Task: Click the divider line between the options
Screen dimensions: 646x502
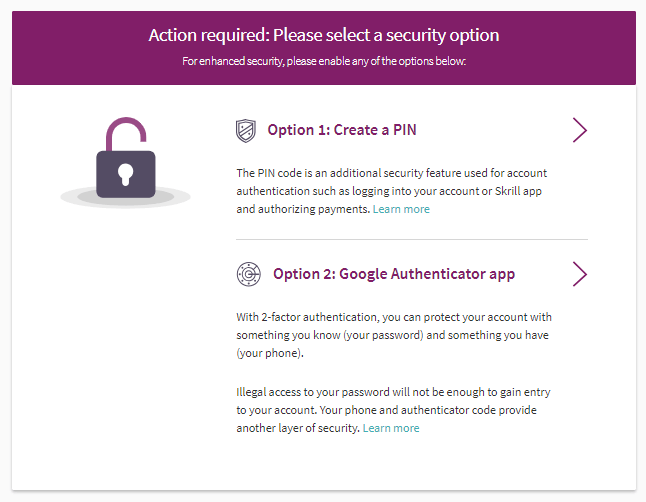Action: point(411,240)
